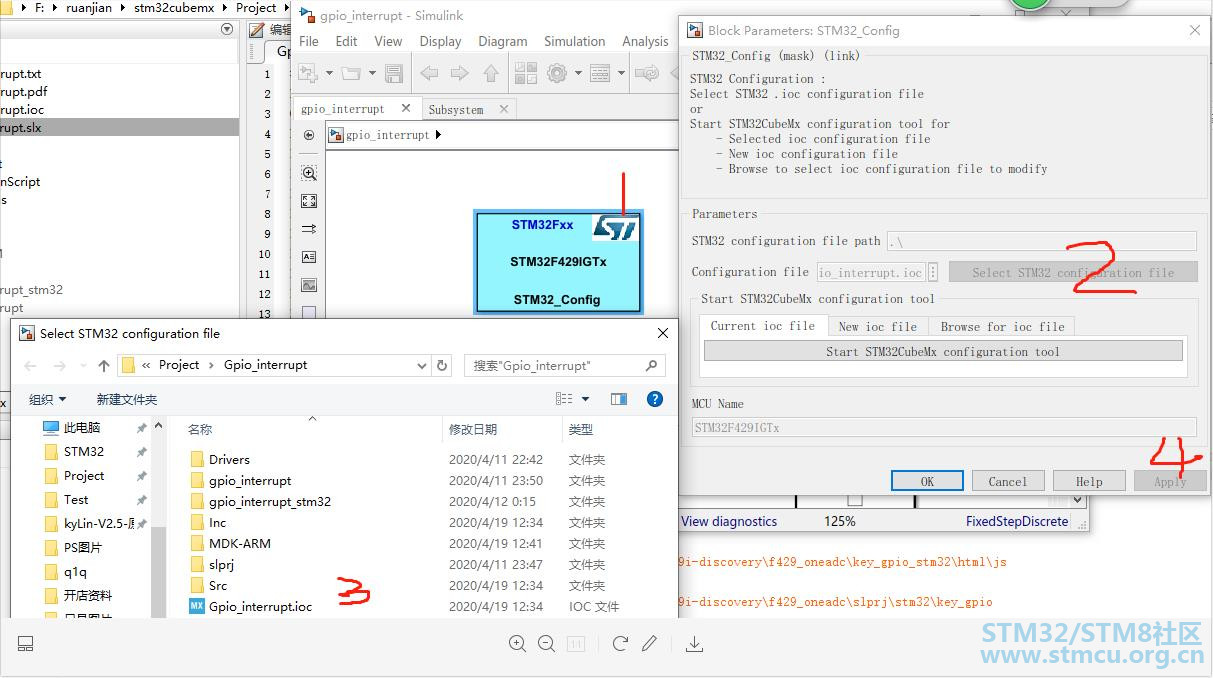Select the Image icon in Simulink palette
Screen dimensions: 1213x678
point(309,285)
